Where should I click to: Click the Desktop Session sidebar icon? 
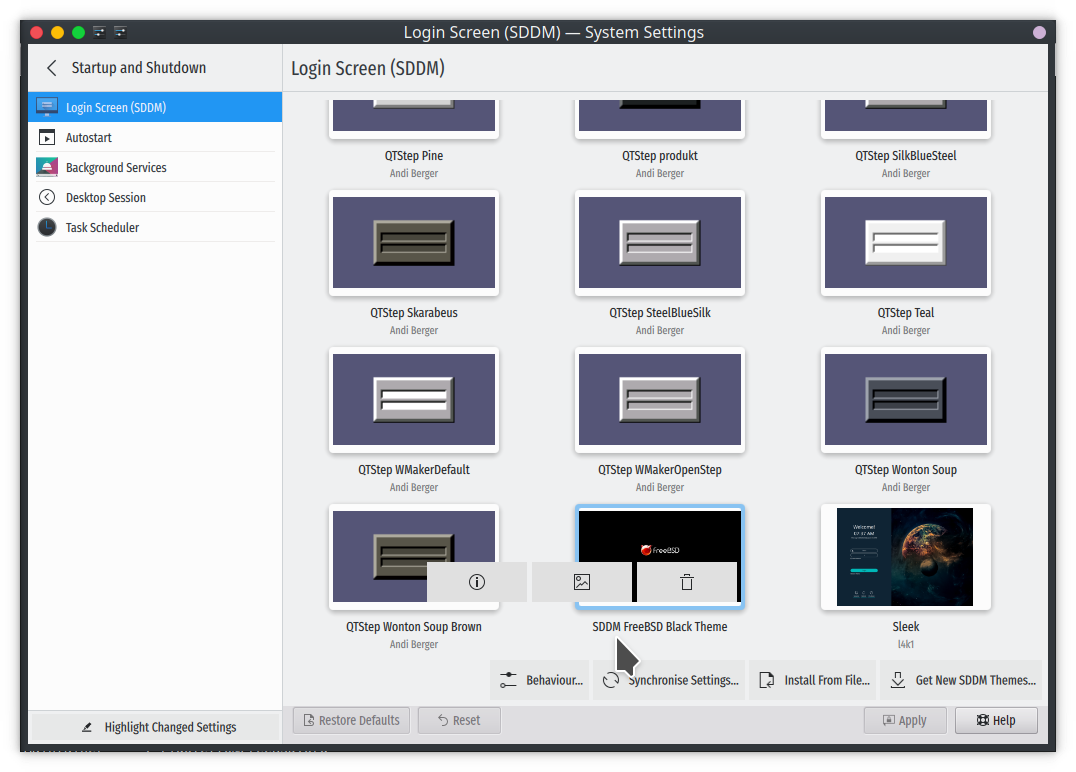47,198
